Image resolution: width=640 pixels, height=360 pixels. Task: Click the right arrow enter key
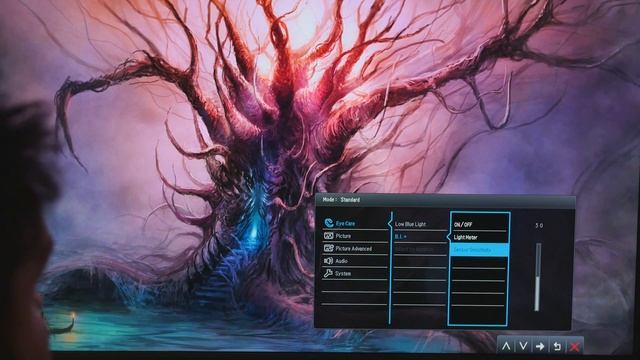[540, 347]
